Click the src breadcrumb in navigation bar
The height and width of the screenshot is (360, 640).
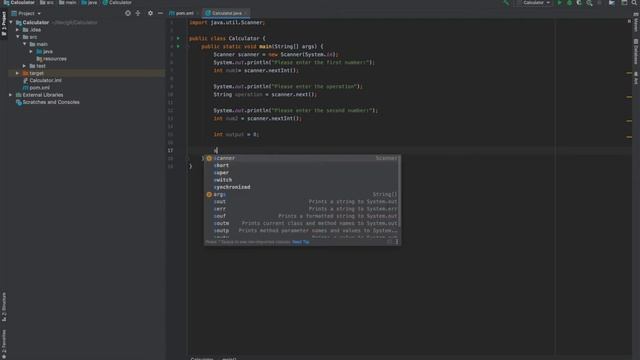(47, 3)
